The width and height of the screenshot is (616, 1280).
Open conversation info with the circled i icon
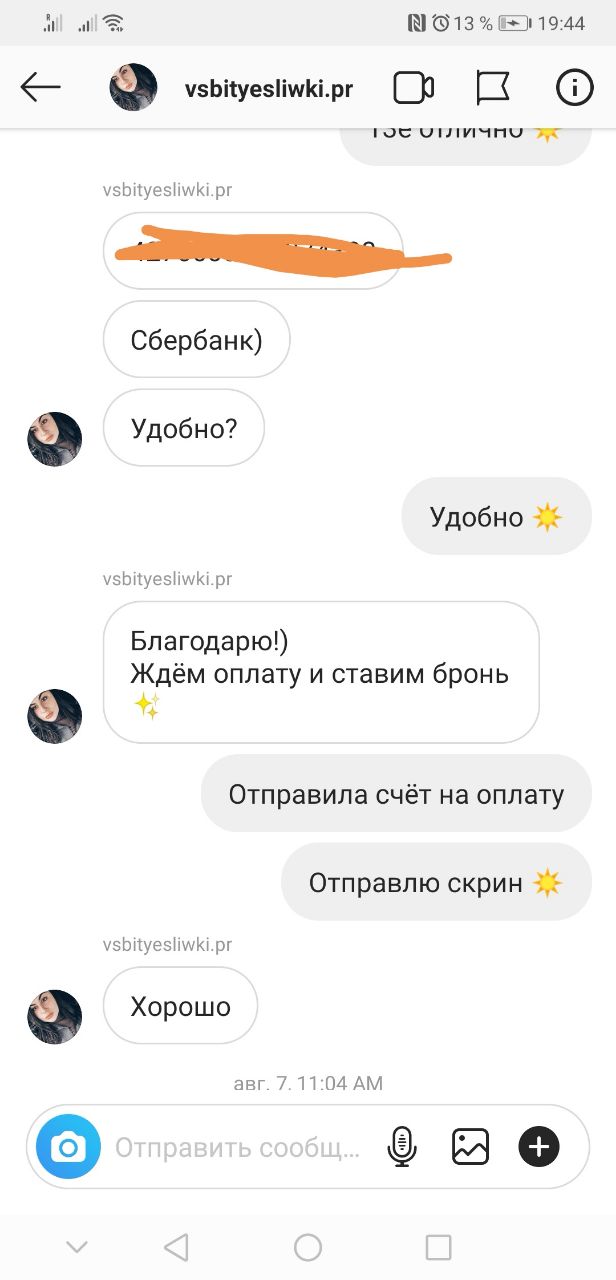(x=575, y=88)
